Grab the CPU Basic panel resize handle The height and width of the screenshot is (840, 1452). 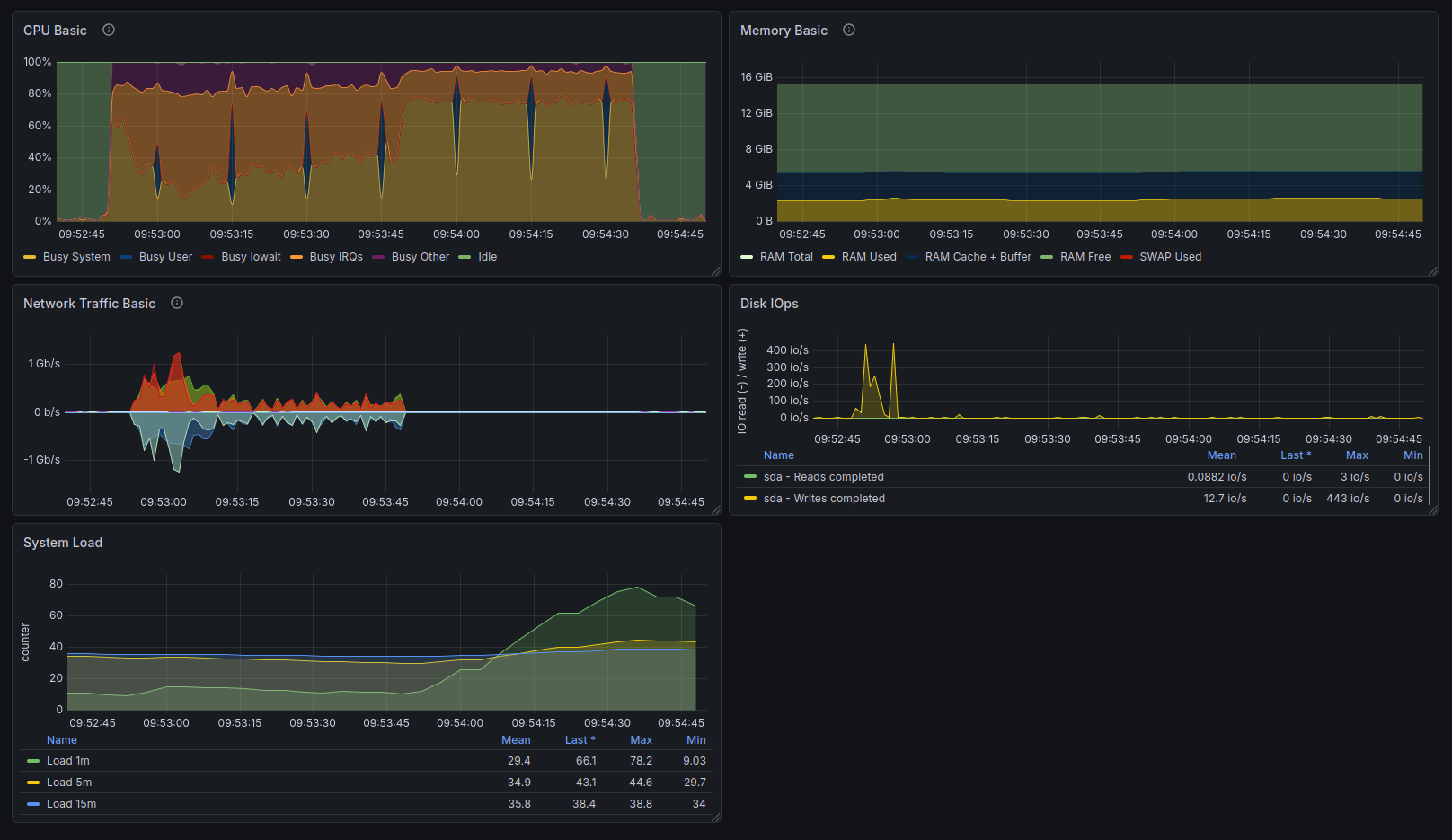(716, 271)
